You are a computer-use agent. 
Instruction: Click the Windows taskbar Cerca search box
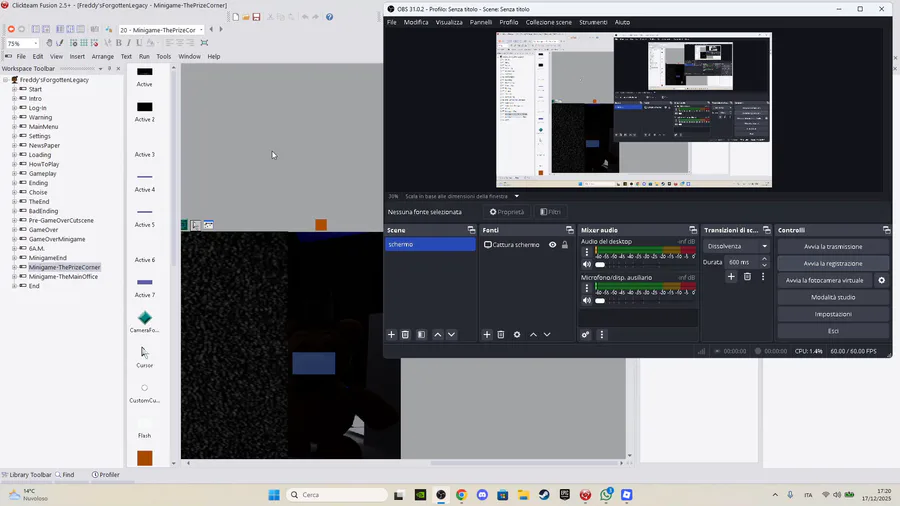(337, 495)
